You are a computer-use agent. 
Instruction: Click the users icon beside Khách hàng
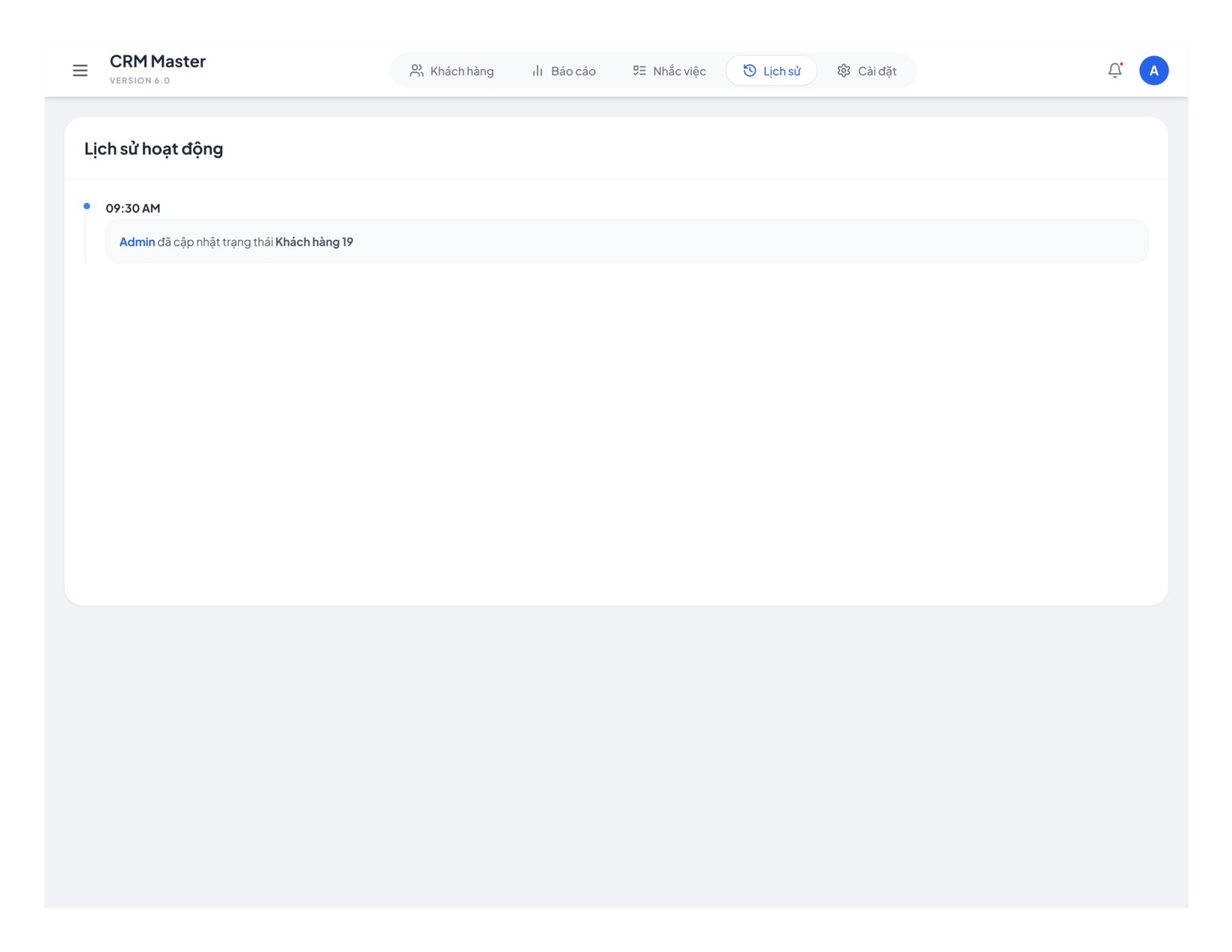416,71
